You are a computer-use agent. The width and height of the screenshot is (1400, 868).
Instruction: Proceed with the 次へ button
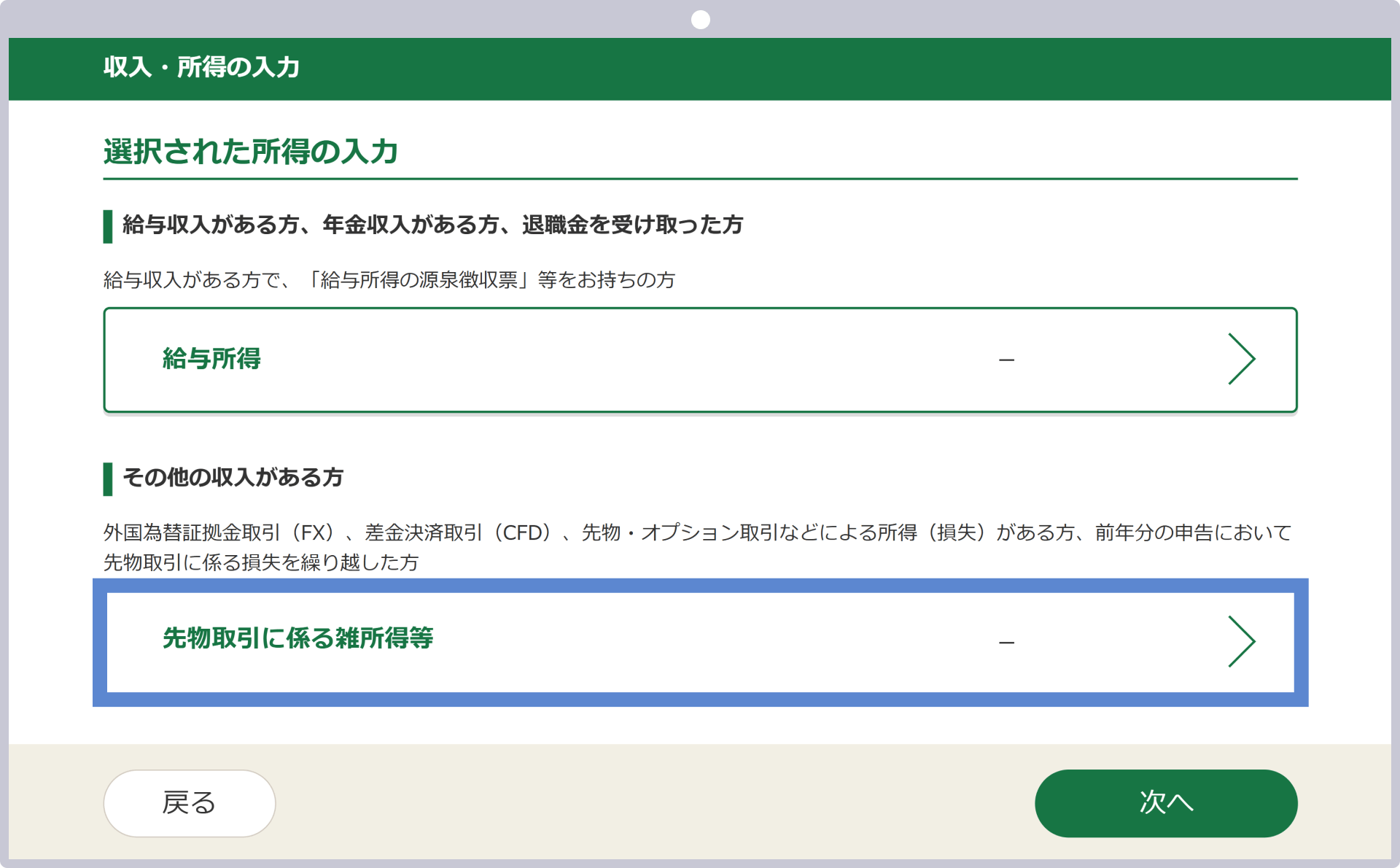coord(1166,803)
